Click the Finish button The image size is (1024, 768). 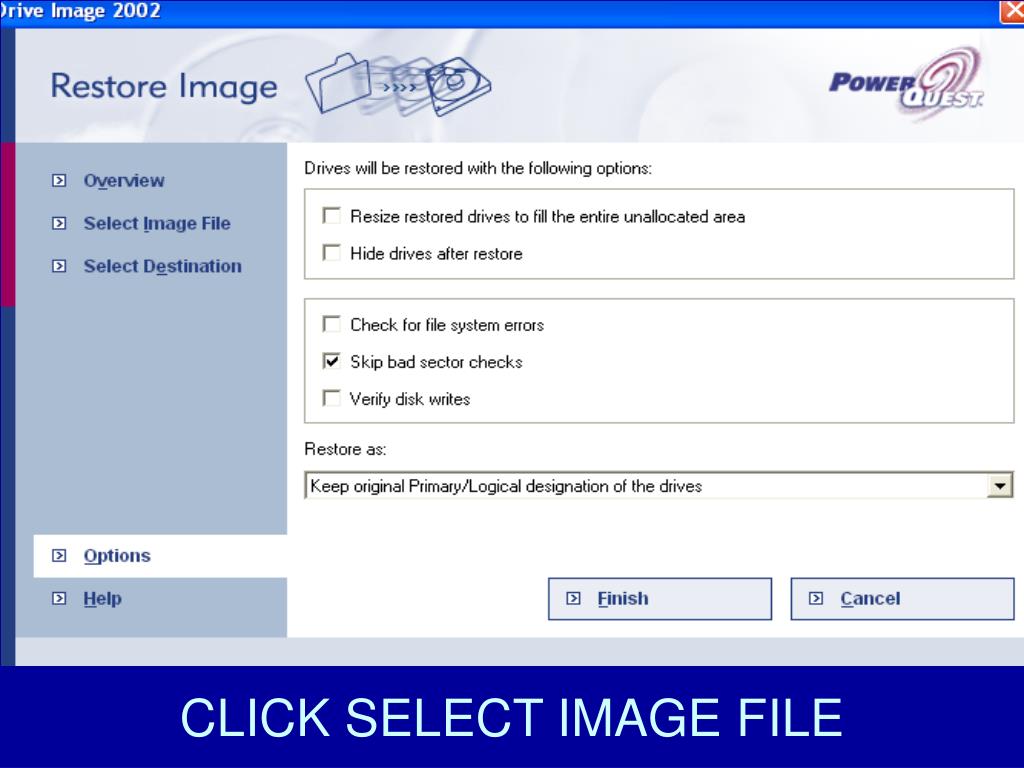pyautogui.click(x=660, y=599)
